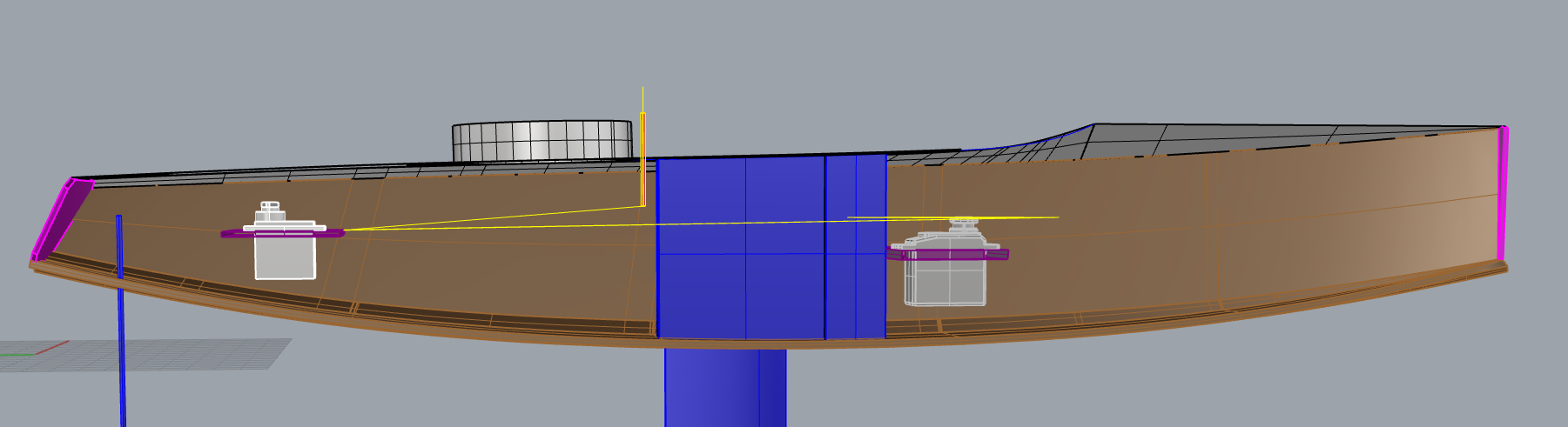The height and width of the screenshot is (427, 1568).
Task: Select the blue keel fin below the hull
Action: [x=723, y=387]
